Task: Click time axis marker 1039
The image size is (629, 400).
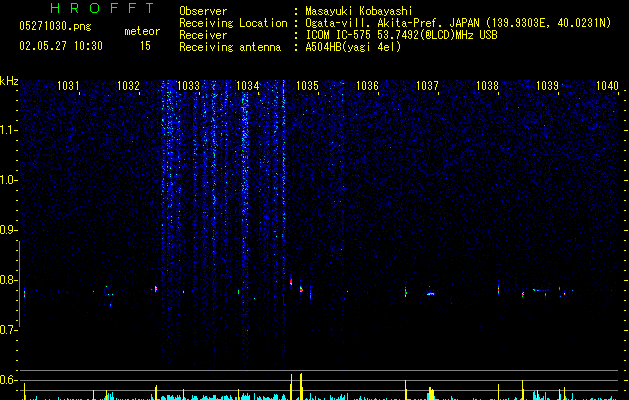Action: 547,86
